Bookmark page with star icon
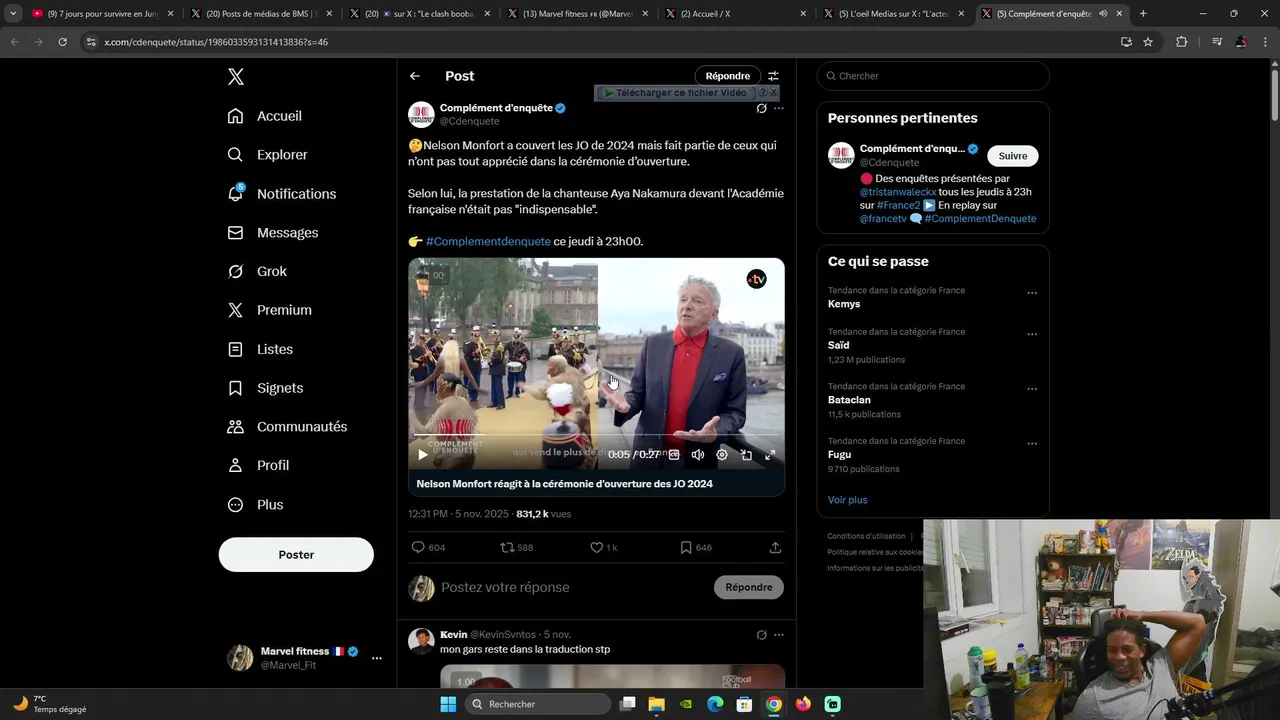 (1148, 42)
